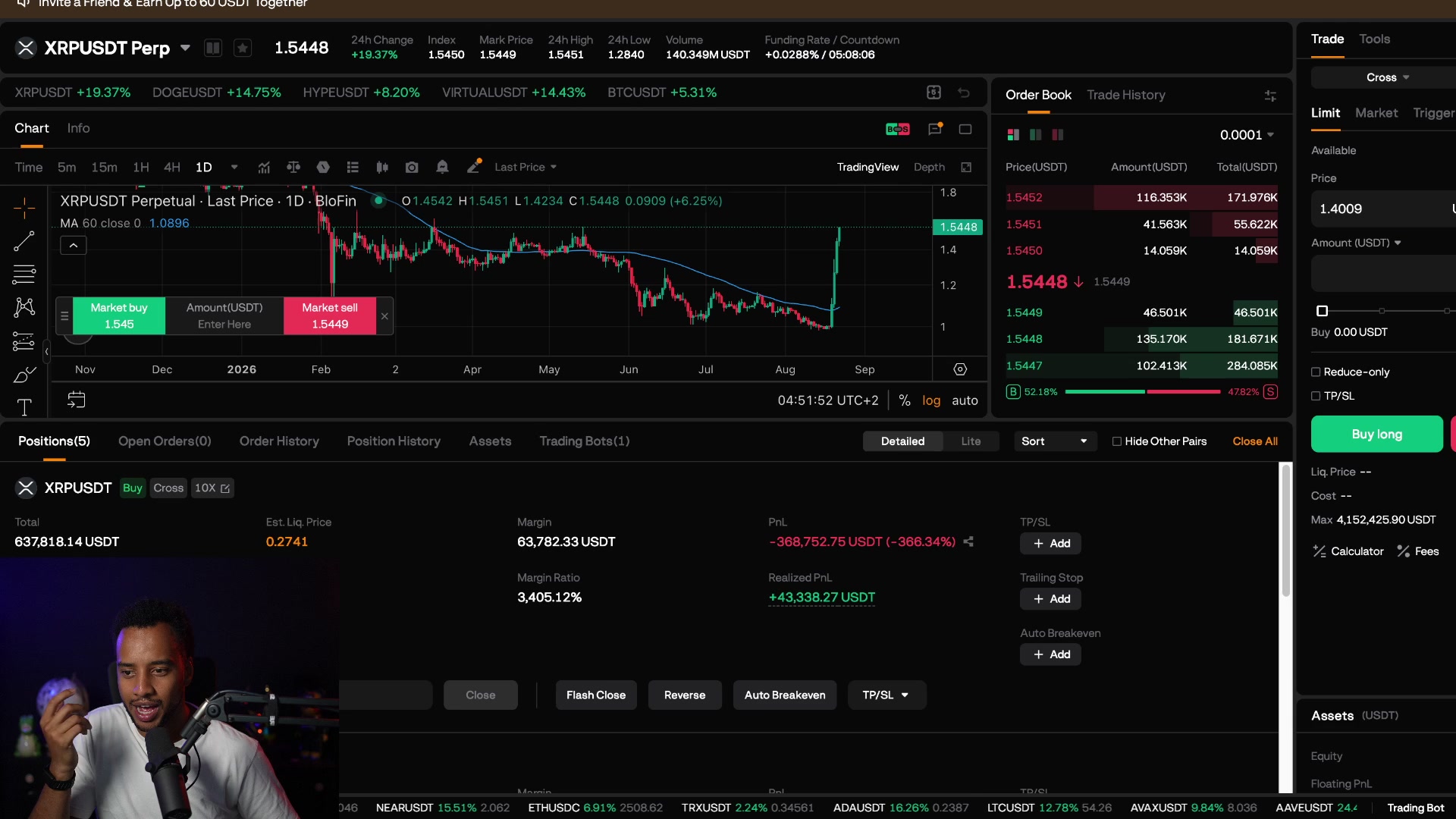The image size is (1456, 819).
Task: Toggle percent scale on the chart
Action: (x=905, y=400)
